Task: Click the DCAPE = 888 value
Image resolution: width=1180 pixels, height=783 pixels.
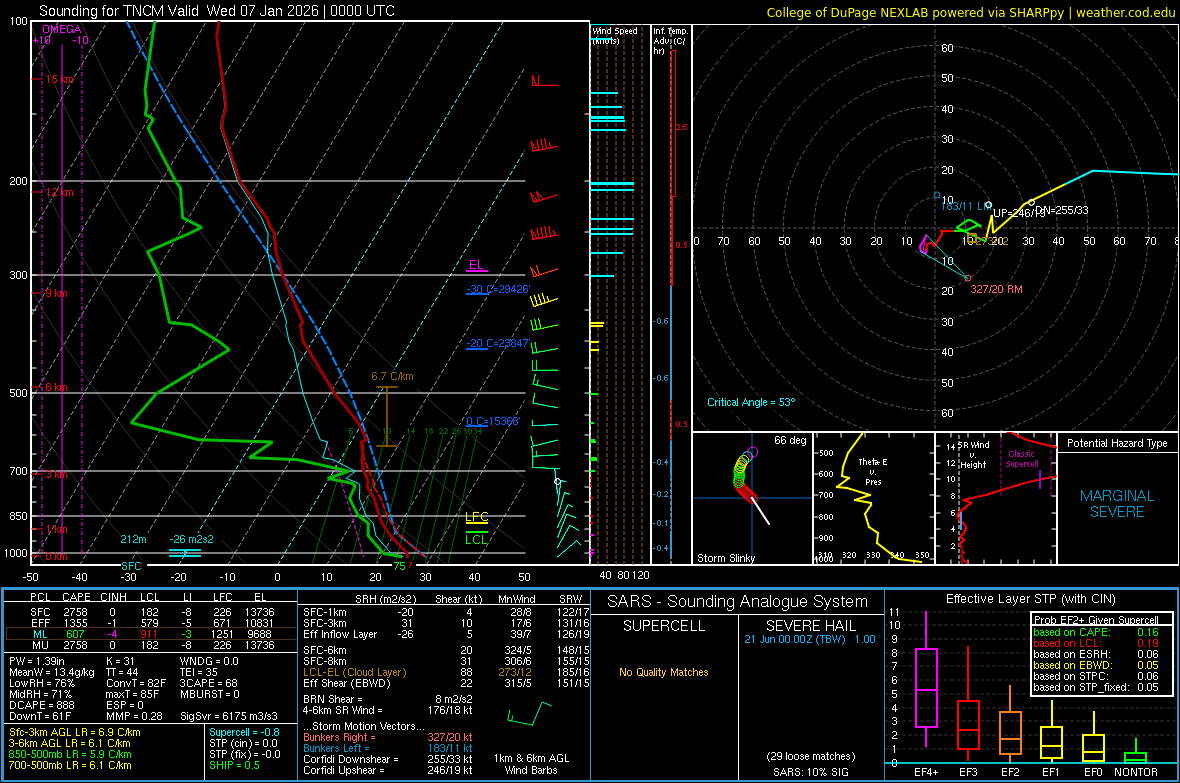Action: coord(41,705)
